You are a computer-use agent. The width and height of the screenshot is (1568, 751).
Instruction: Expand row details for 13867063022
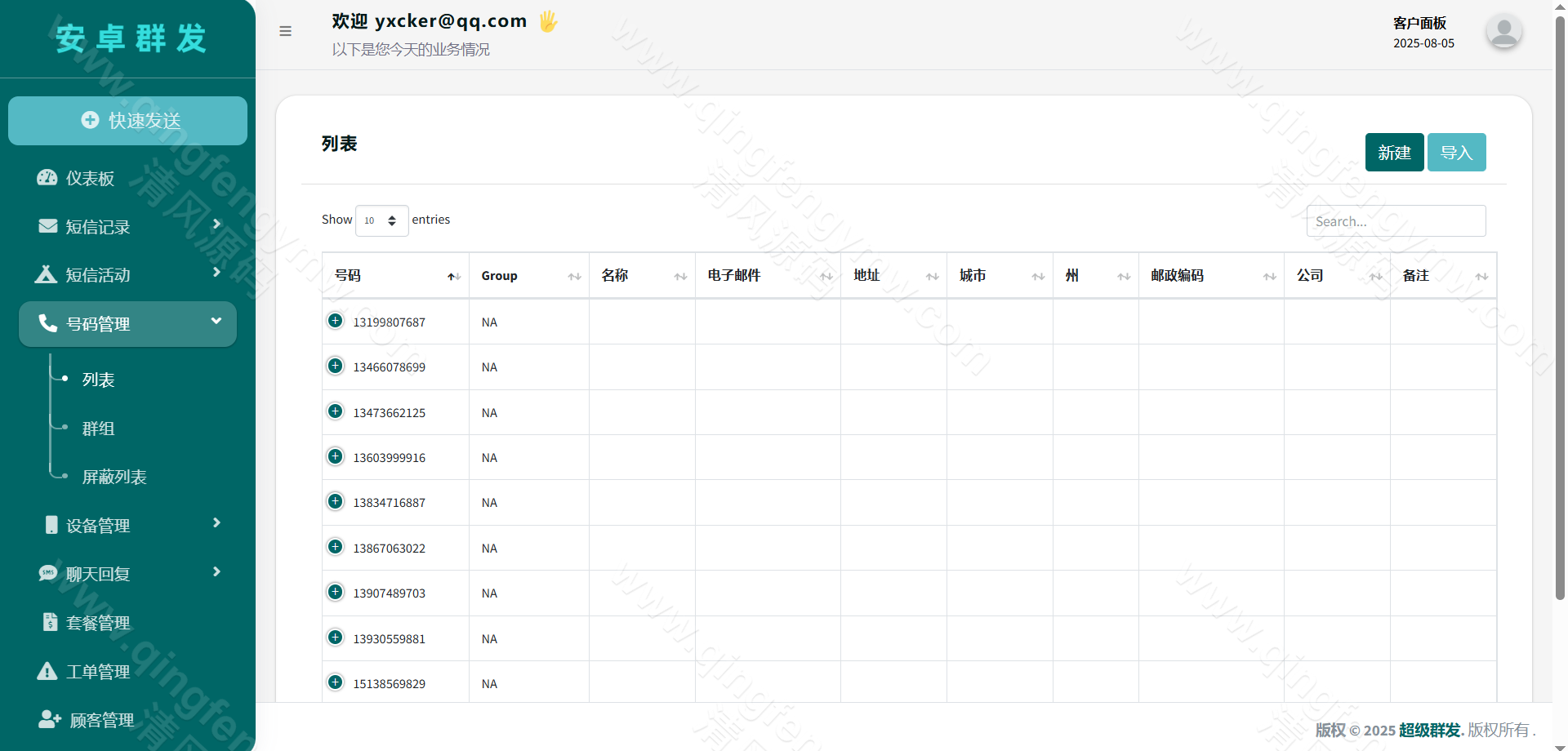click(x=335, y=547)
